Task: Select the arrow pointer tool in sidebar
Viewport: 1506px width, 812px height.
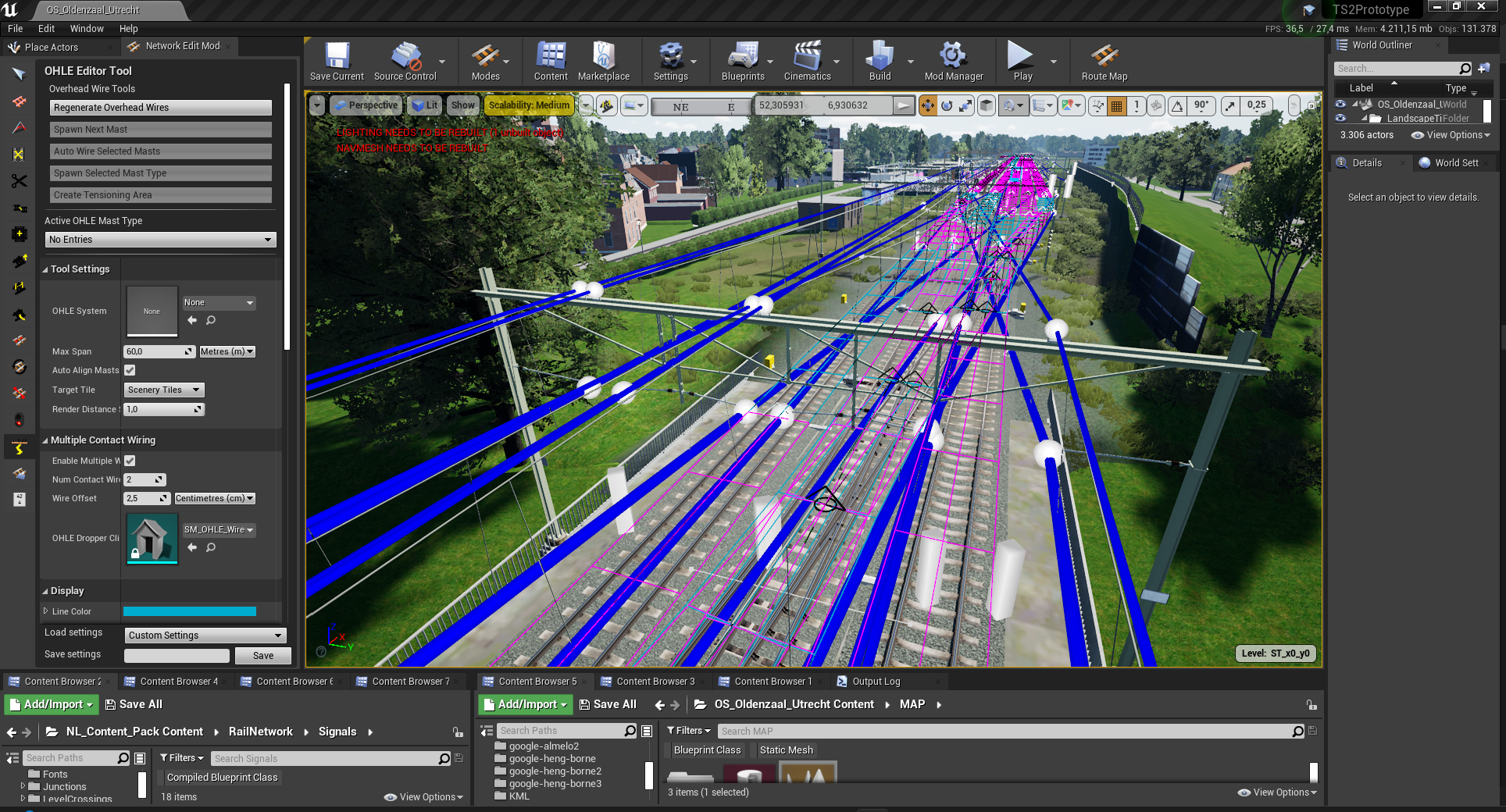Action: coord(20,74)
